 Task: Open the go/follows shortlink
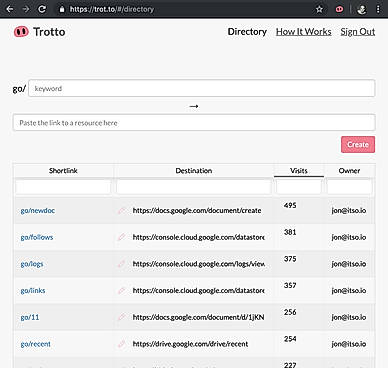coord(37,237)
